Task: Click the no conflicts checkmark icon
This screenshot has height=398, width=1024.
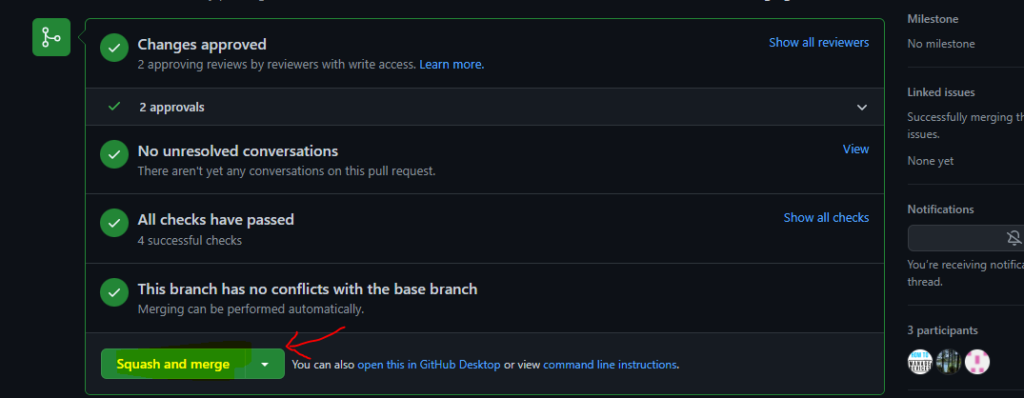Action: [x=114, y=292]
